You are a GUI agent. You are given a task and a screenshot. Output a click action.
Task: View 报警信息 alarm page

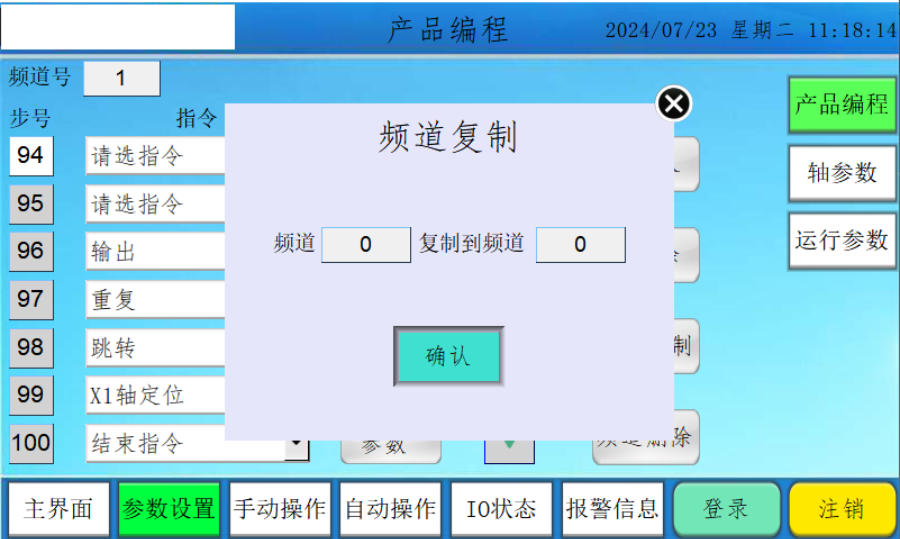[x=612, y=509]
